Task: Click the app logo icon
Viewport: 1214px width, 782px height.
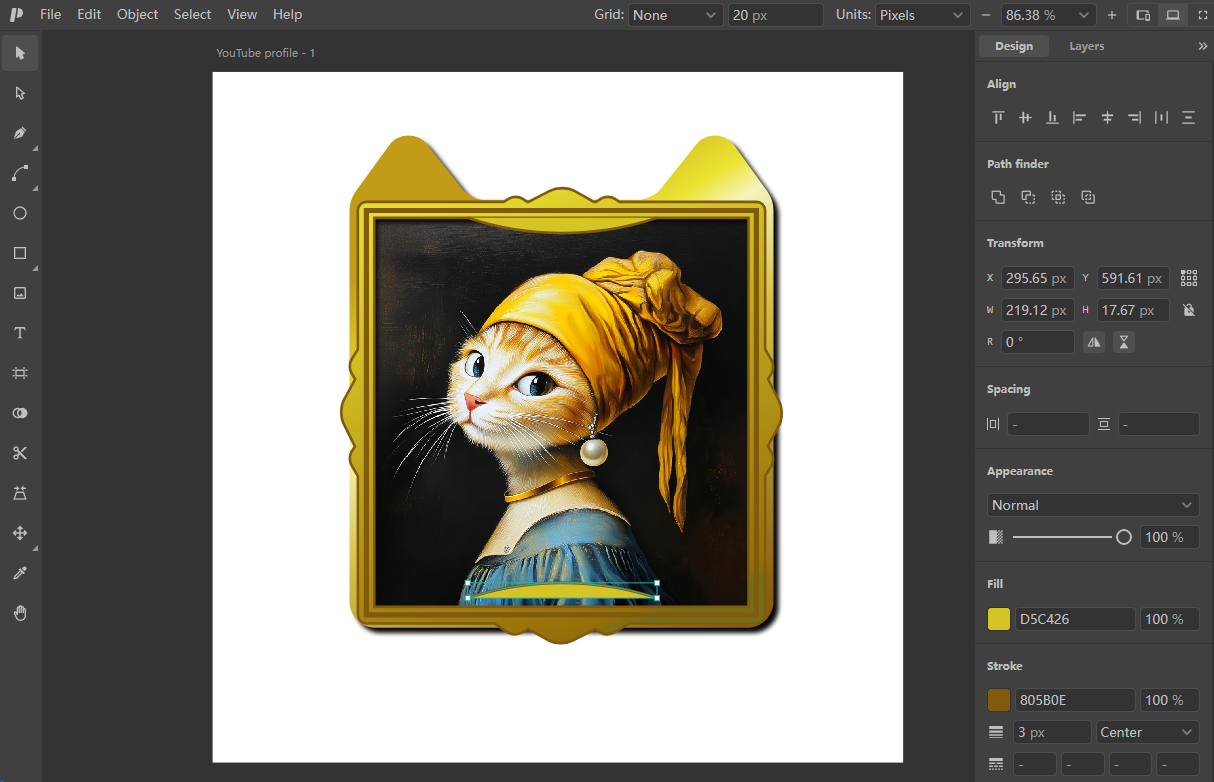Action: 16,14
